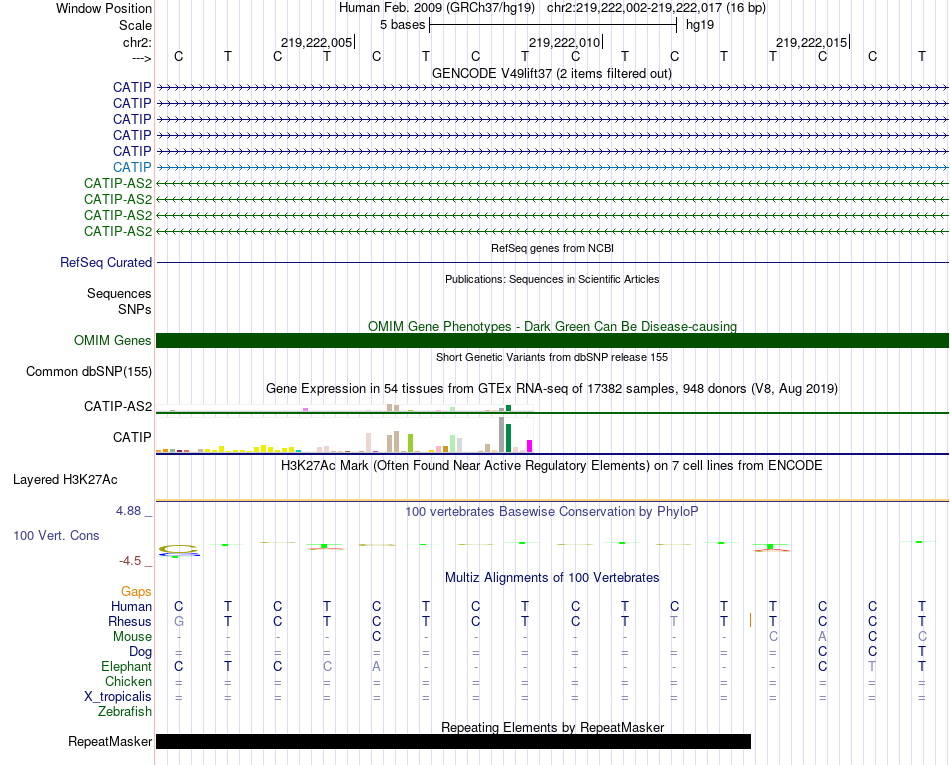
Task: Click the Mouse alignment row label
Action: [x=132, y=637]
